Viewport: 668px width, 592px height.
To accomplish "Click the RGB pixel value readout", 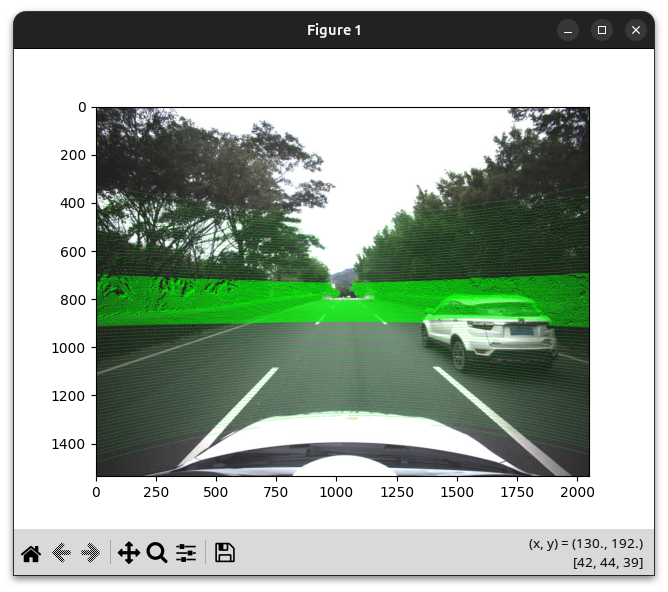I will click(x=607, y=563).
